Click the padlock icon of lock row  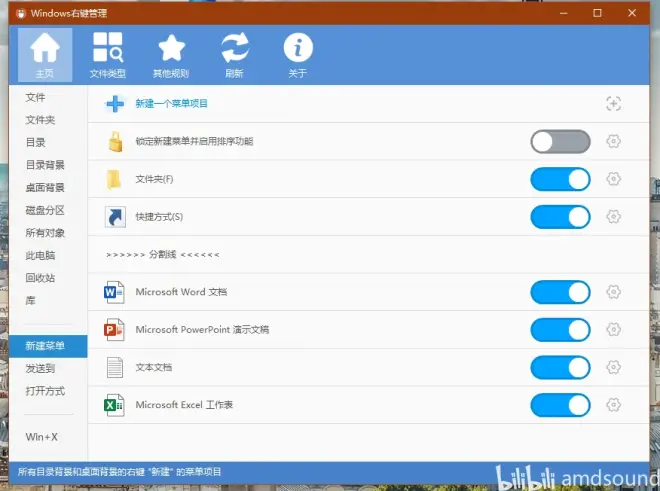point(115,141)
